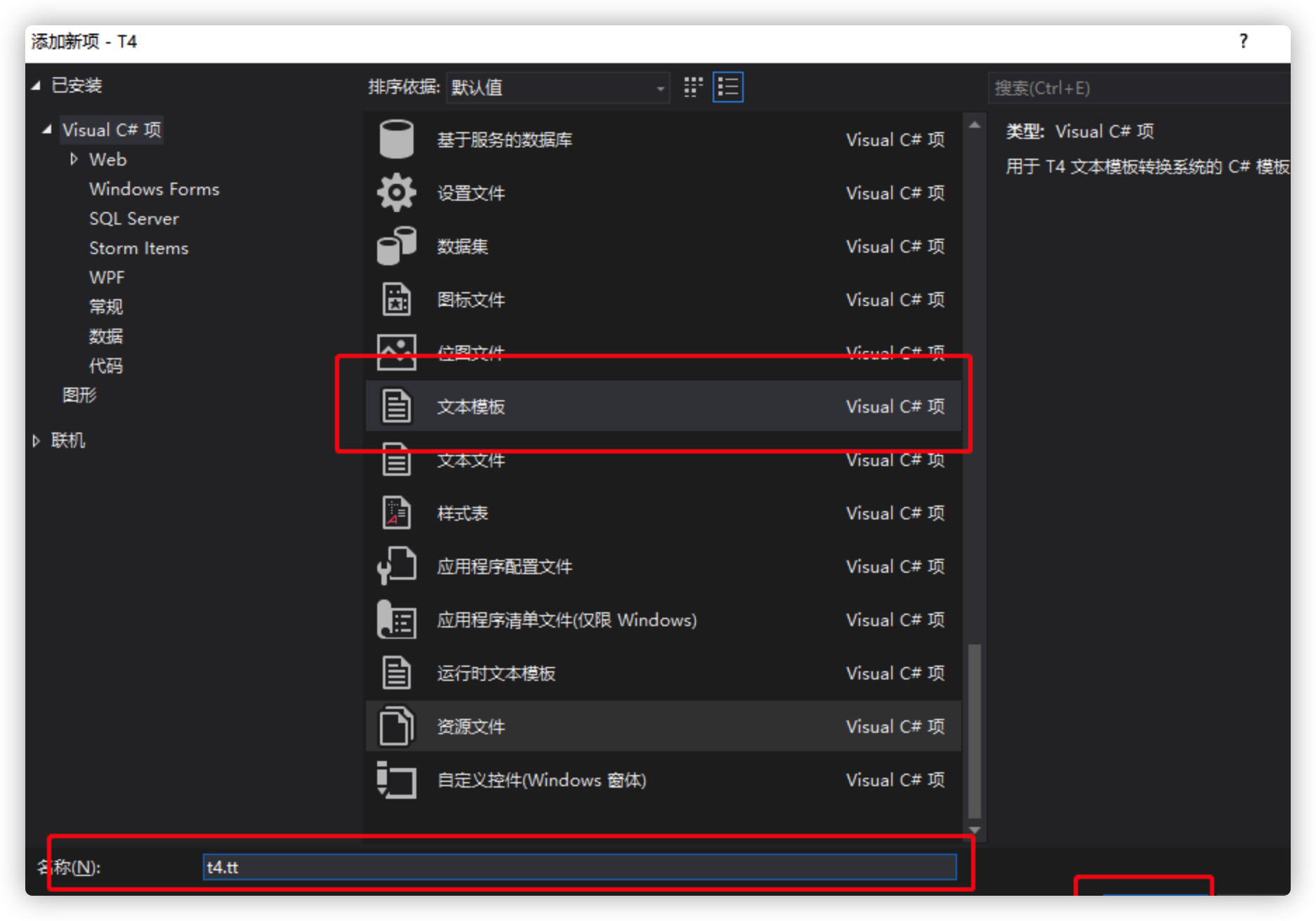Click the template list vertical scrollbar
1316x921 pixels.
coord(974,730)
